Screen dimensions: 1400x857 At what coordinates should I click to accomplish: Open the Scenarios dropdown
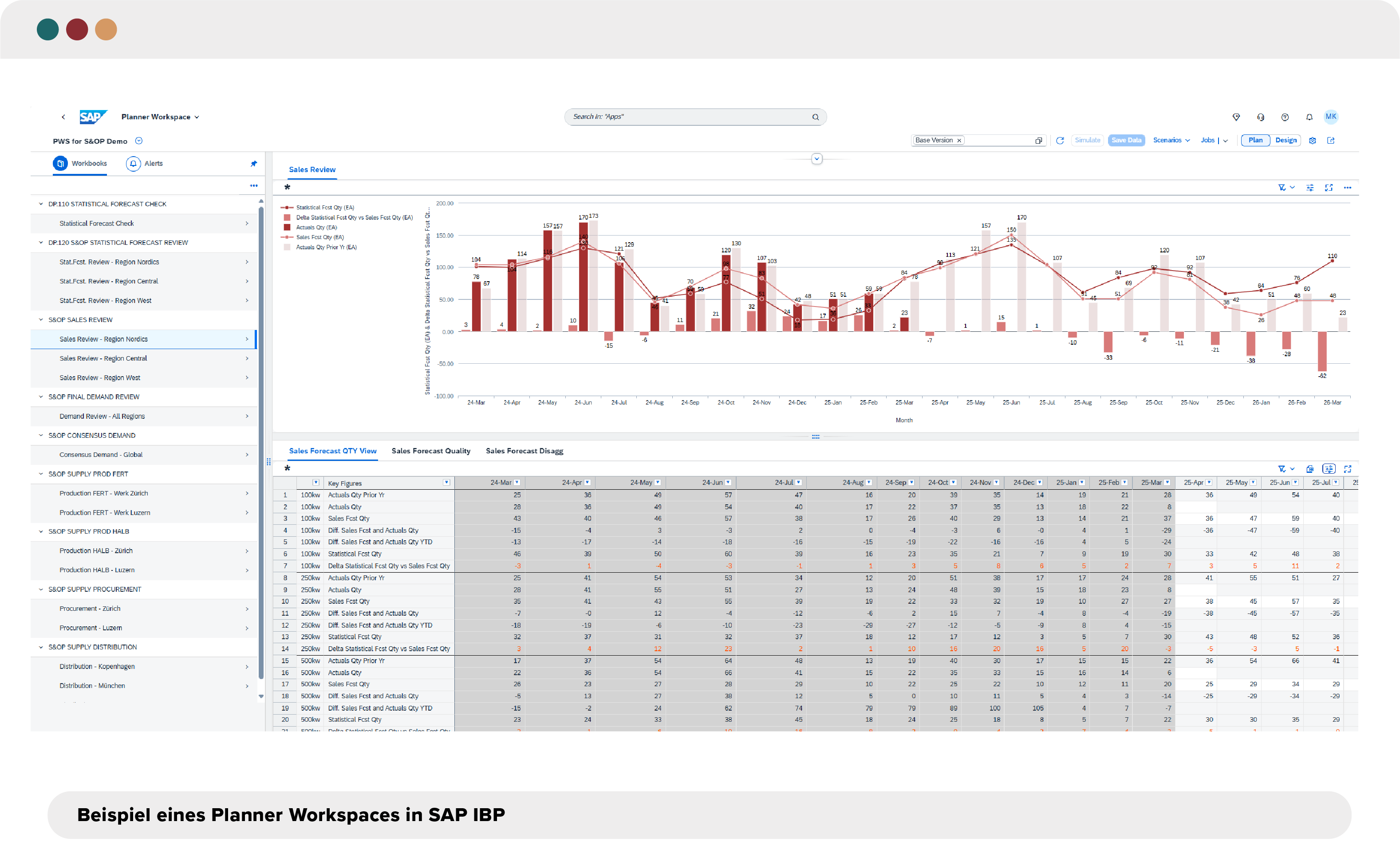(x=1171, y=140)
